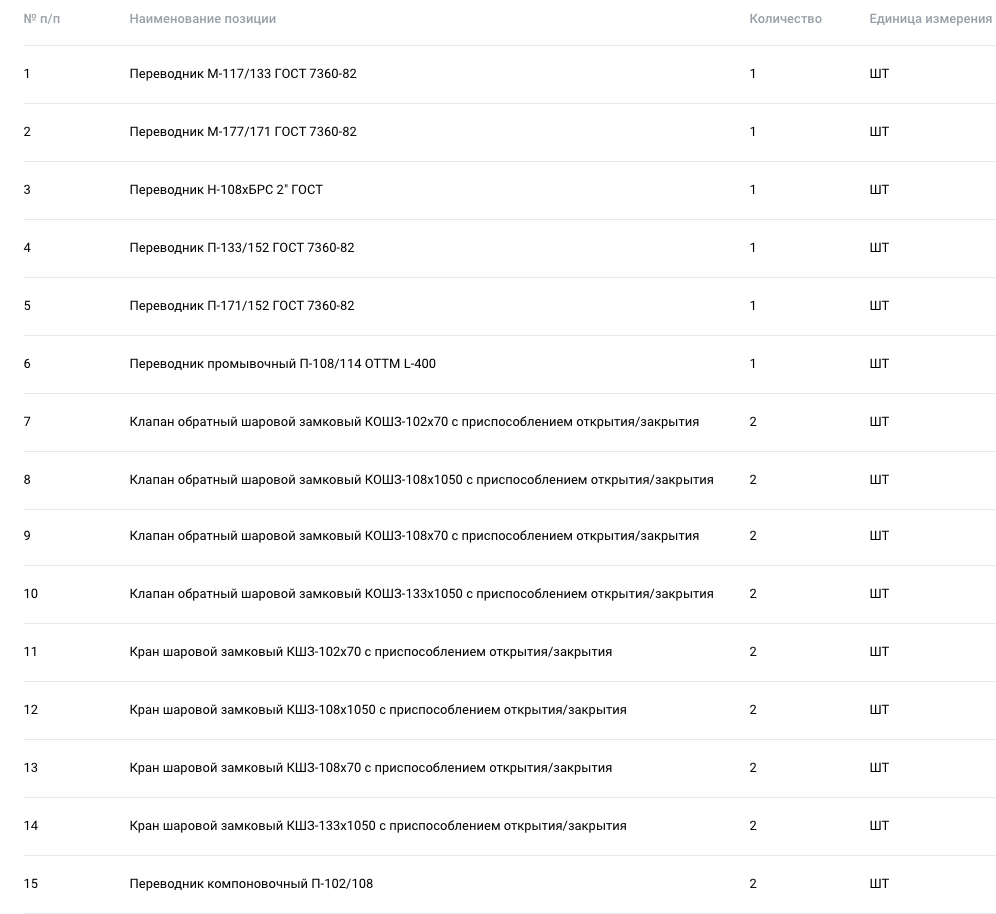Click valve item name КОШЗ-102х70
Screen dimensions: 996x914
tap(414, 422)
